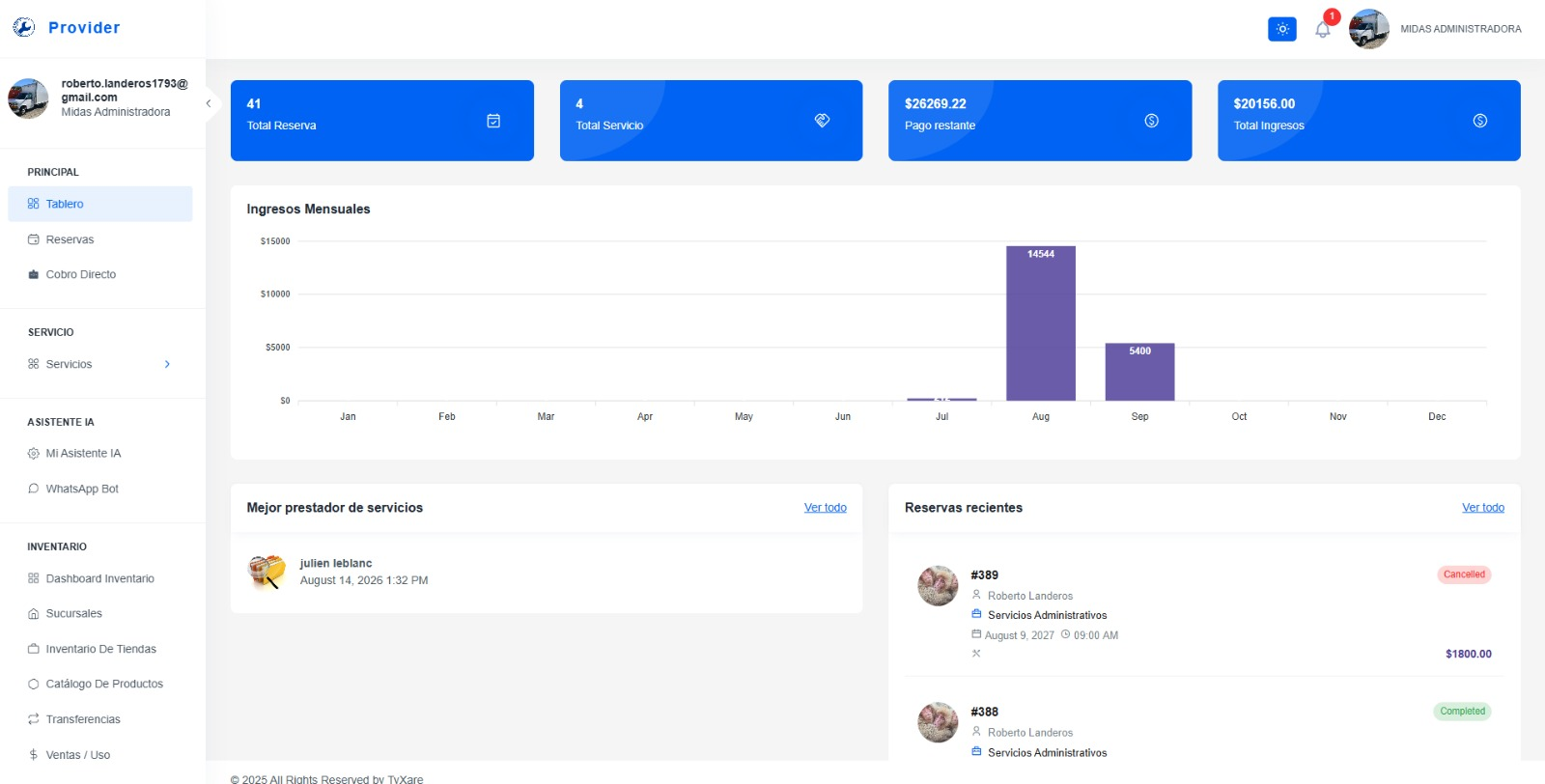
Task: Open Mi Asistente IA
Action: click(100, 453)
